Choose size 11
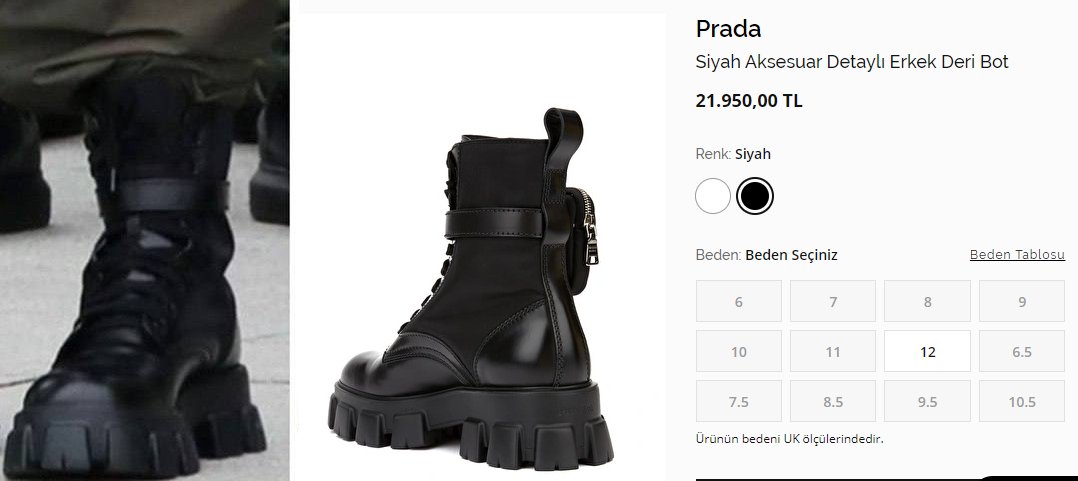This screenshot has height=481, width=1078. [x=832, y=351]
